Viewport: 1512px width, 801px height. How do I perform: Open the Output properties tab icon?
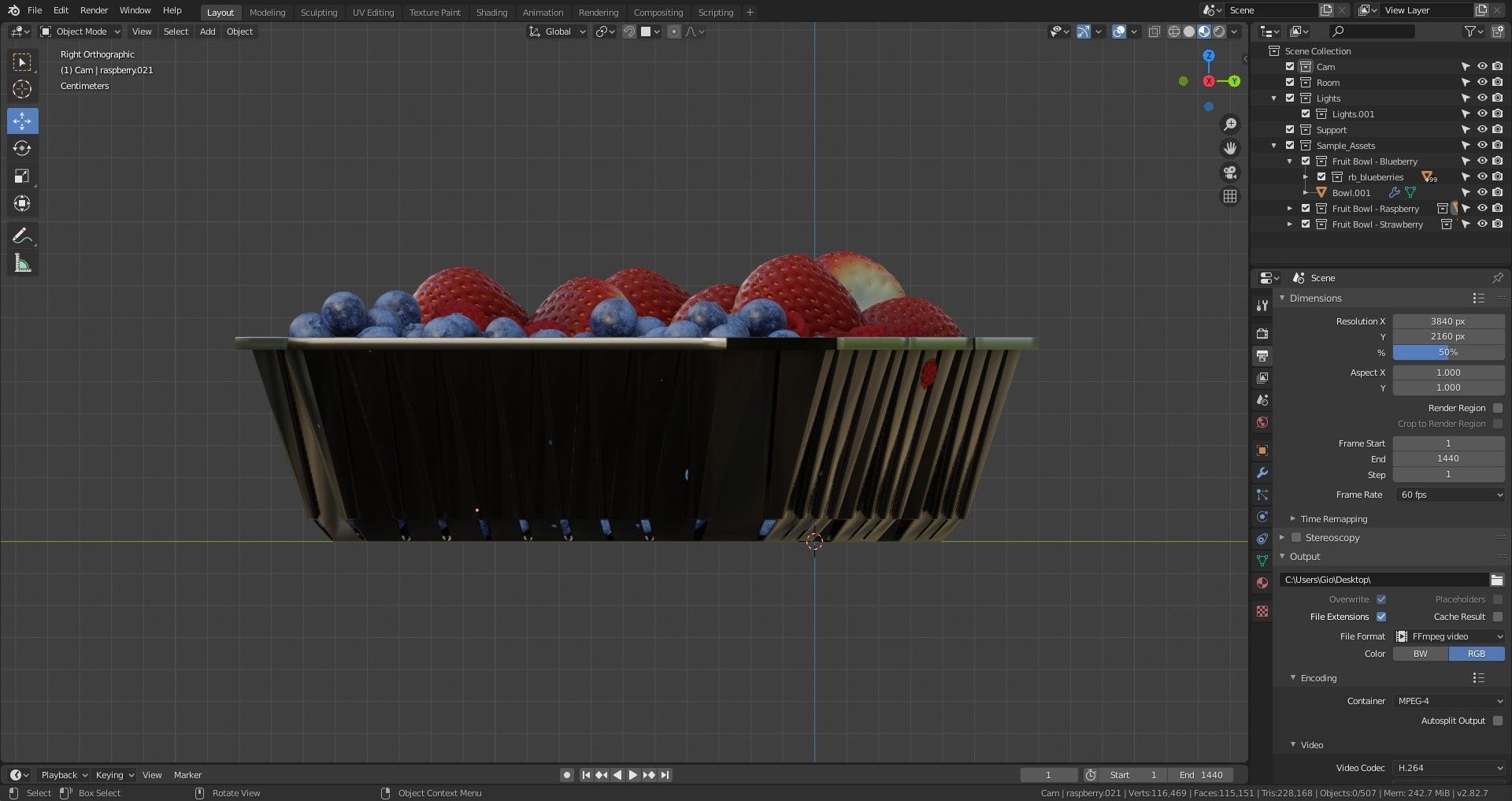coord(1262,355)
